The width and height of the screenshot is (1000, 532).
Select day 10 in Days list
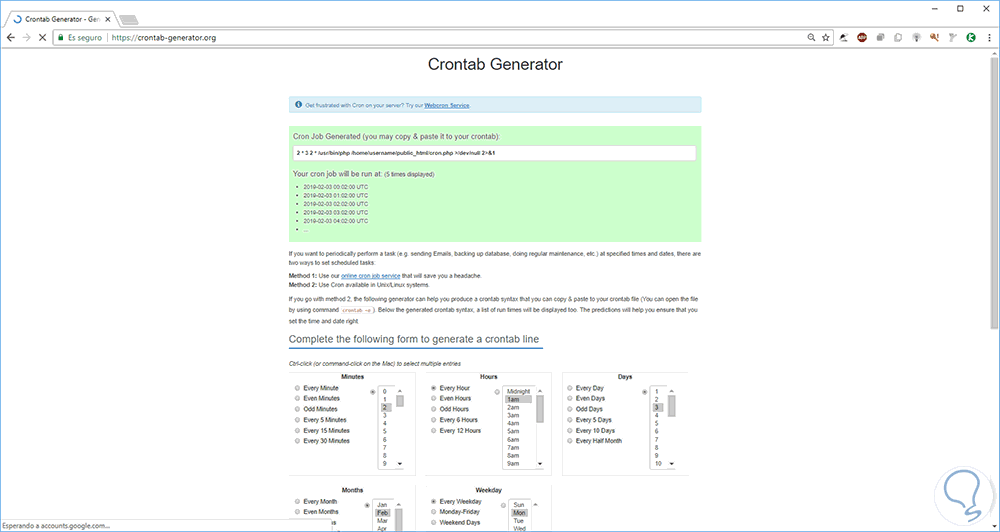658,464
